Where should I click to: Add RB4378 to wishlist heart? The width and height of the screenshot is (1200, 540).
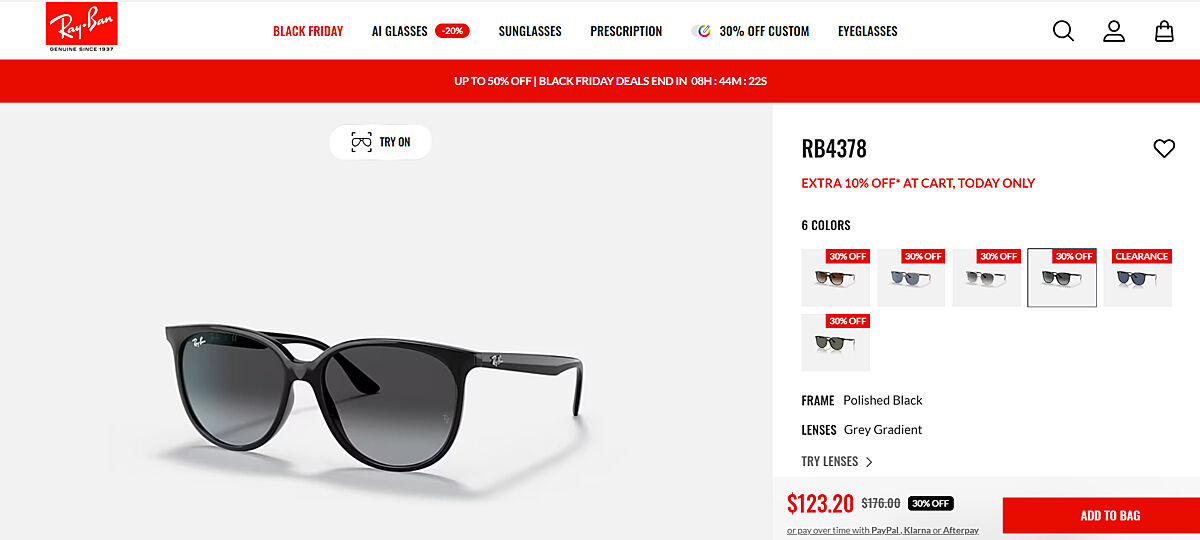click(1164, 148)
